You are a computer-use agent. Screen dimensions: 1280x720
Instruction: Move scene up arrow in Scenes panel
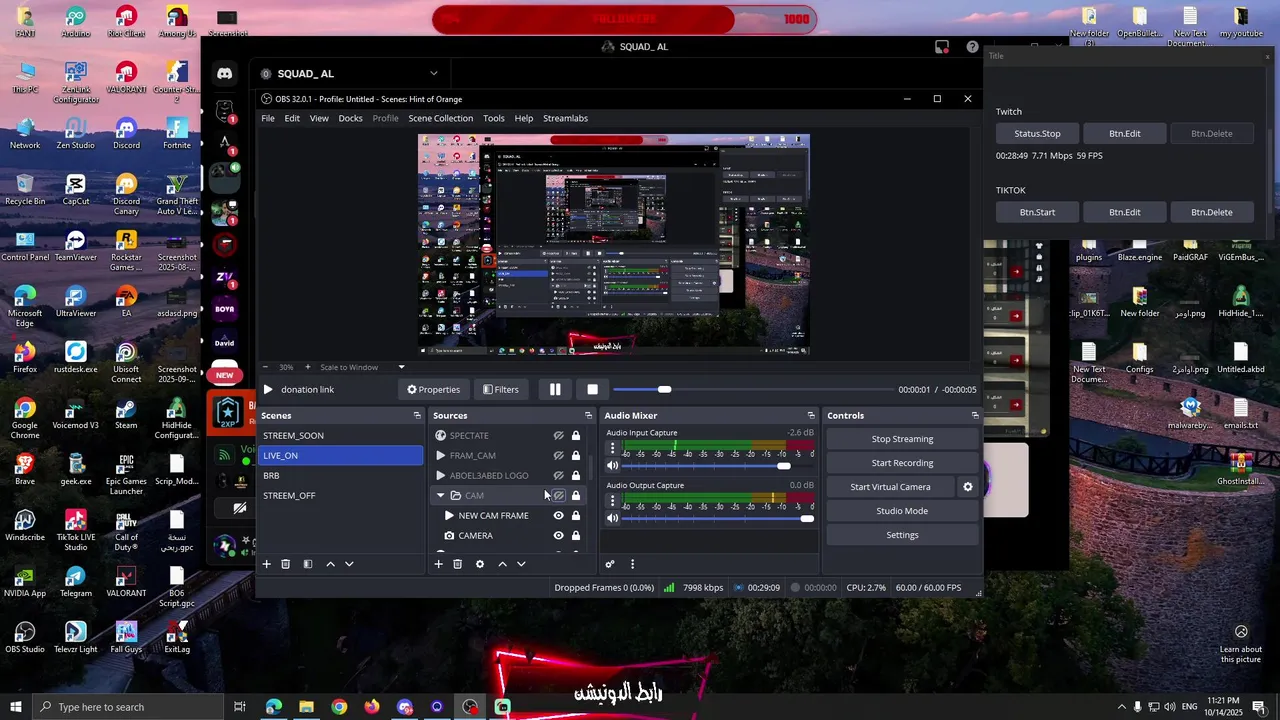click(x=331, y=564)
